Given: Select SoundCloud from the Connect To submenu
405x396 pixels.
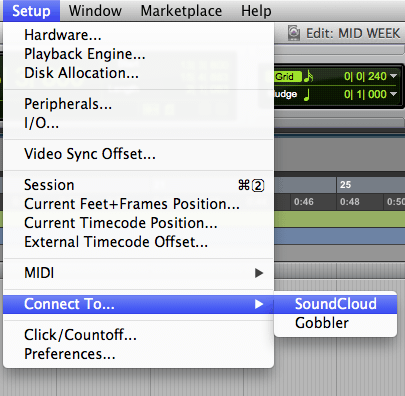Looking at the screenshot, I should coord(335,304).
